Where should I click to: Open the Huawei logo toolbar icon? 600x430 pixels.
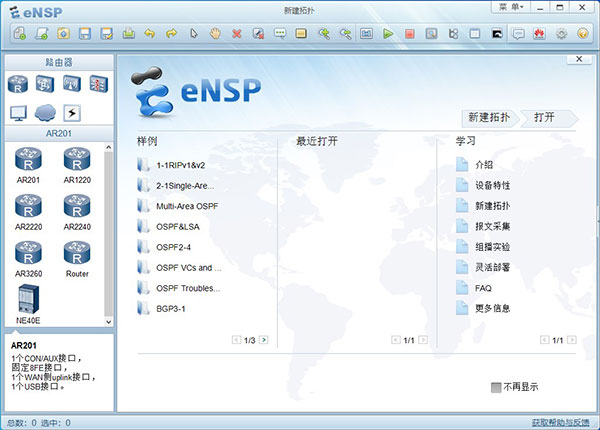[x=540, y=34]
